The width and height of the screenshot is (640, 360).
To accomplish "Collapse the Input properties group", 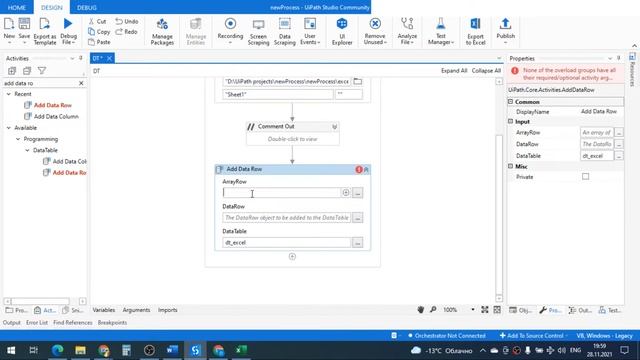I will tap(510, 121).
